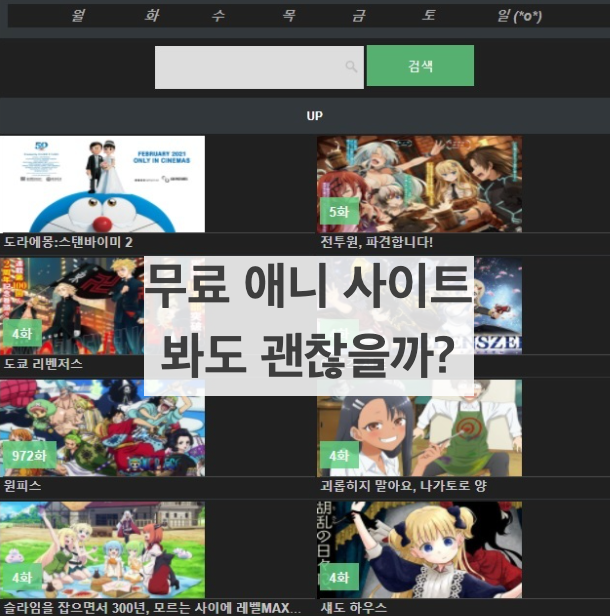Click the green 검색 search button
Screen dimensions: 610x616
[420, 66]
